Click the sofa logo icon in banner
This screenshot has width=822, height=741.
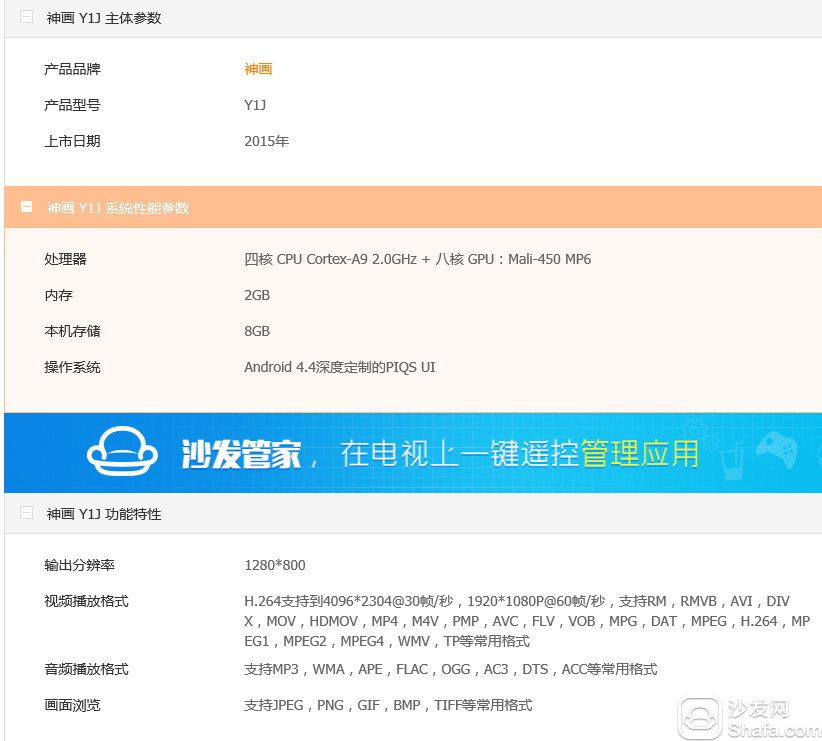(x=122, y=452)
